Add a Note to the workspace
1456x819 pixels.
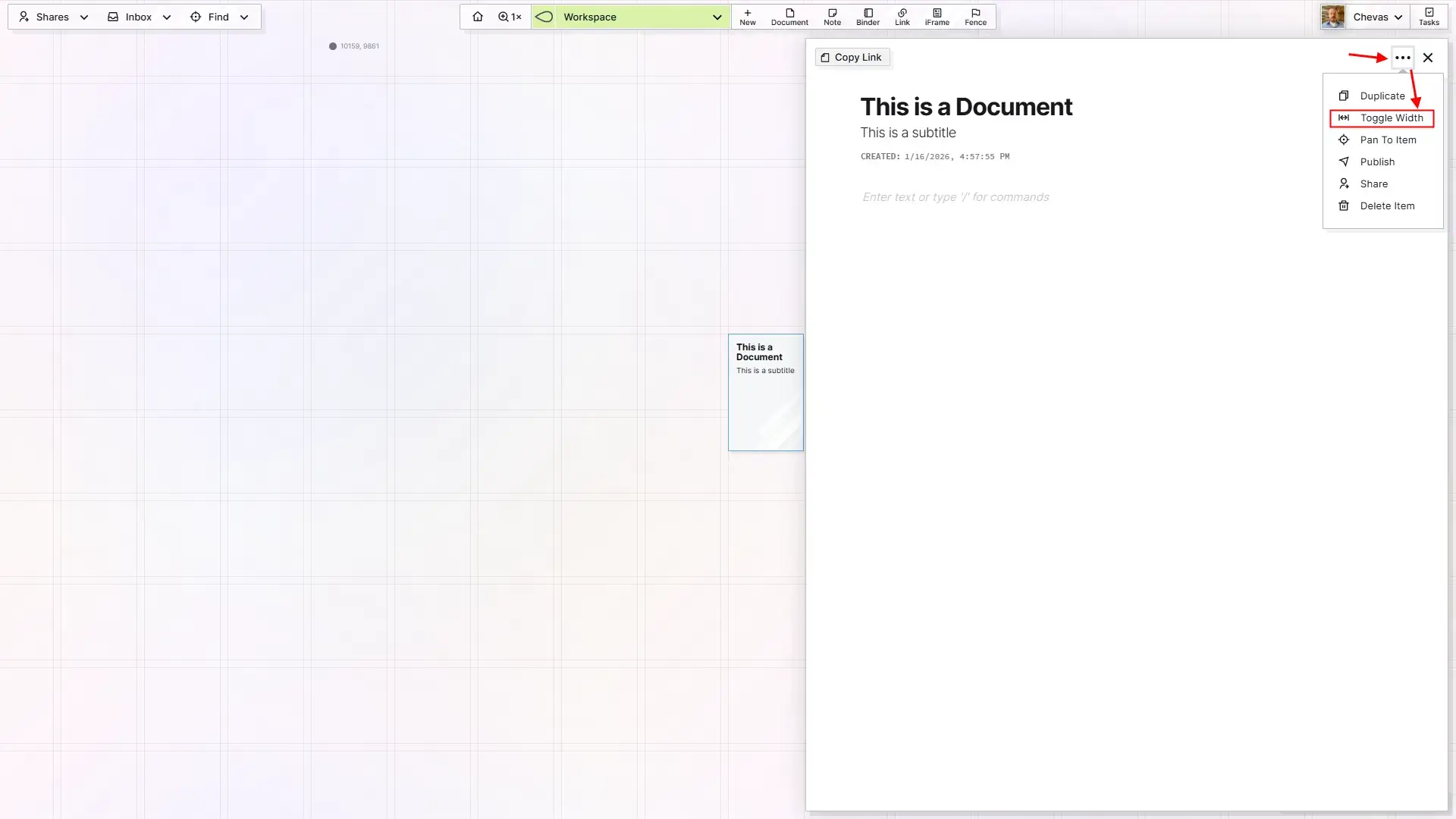pyautogui.click(x=832, y=17)
